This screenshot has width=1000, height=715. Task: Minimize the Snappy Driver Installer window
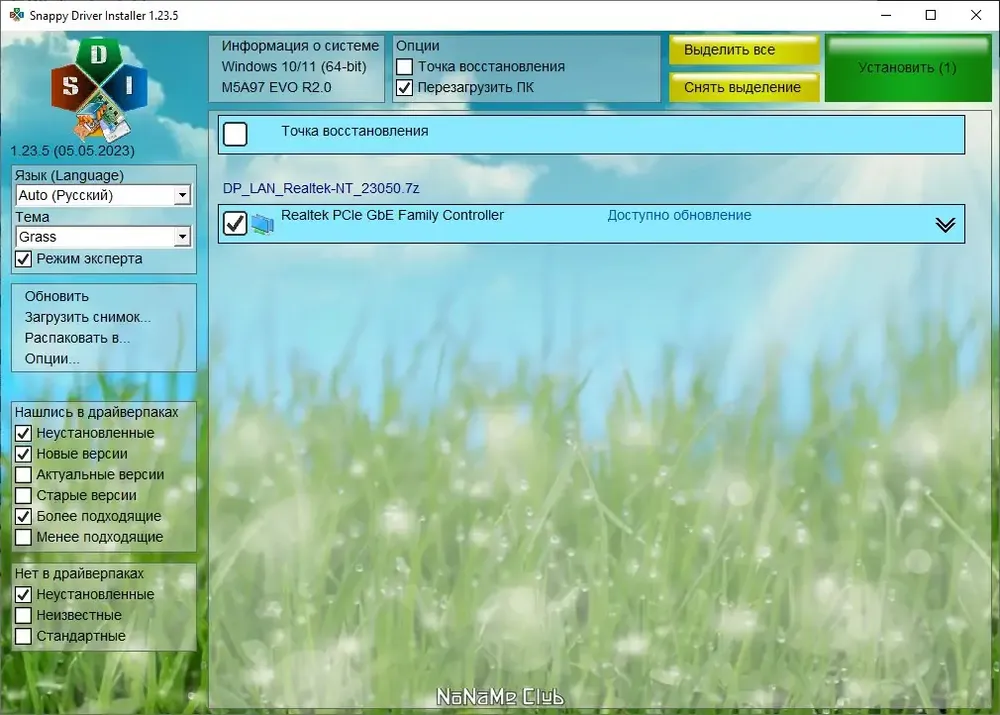[886, 15]
